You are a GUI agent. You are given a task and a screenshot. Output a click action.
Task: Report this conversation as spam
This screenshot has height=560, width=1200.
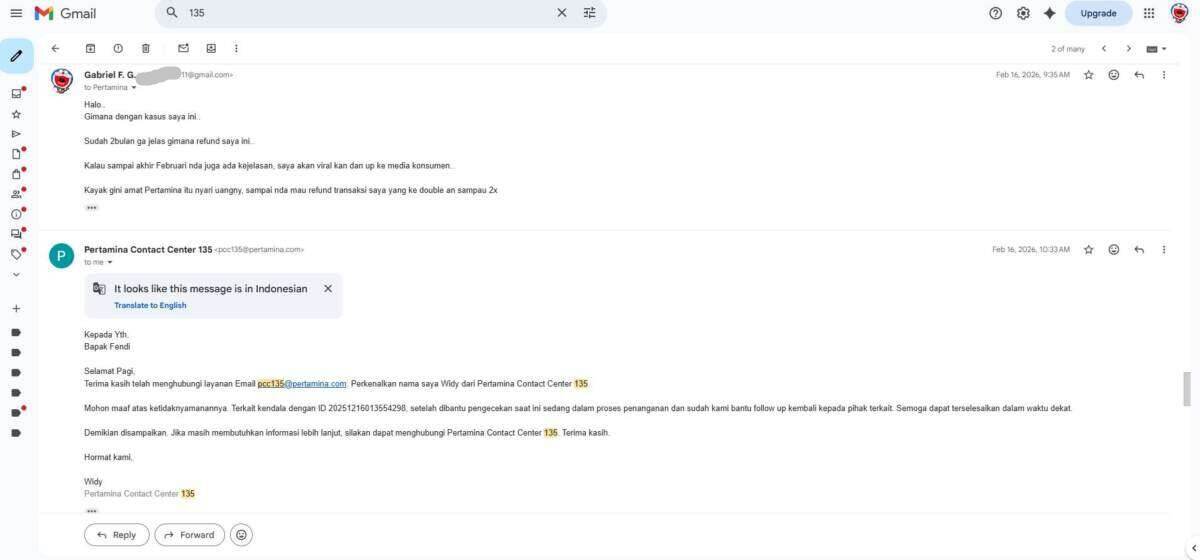point(118,48)
